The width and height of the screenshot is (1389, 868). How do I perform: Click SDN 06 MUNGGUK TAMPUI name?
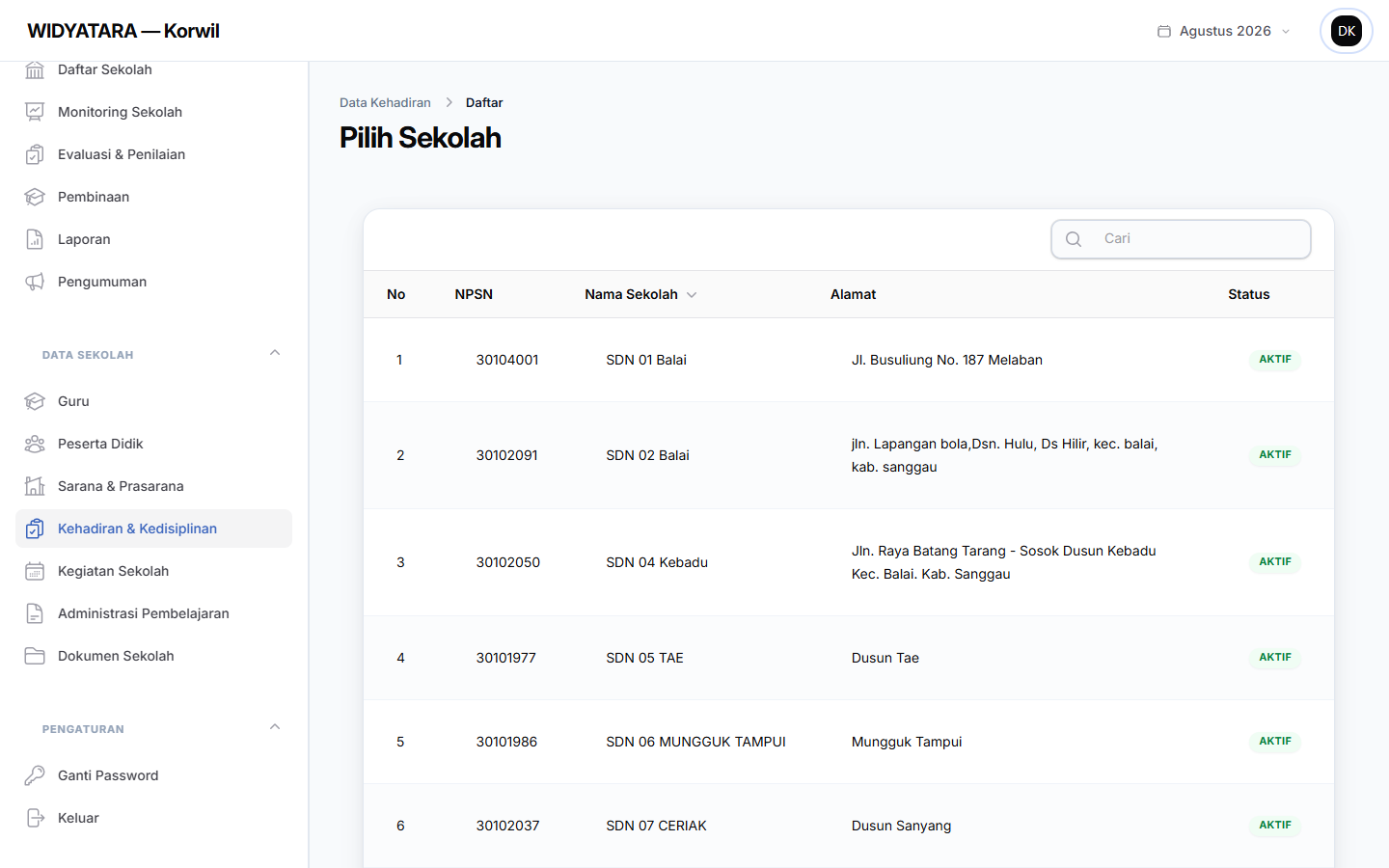click(695, 742)
